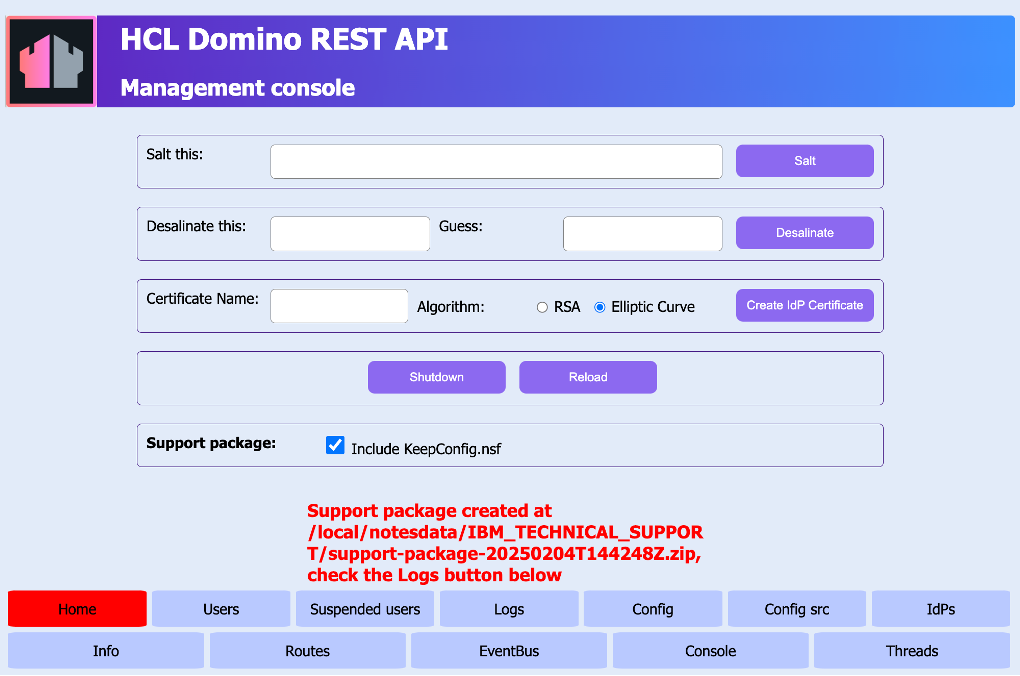This screenshot has width=1020, height=676.
Task: View the Threads tab
Action: click(912, 651)
